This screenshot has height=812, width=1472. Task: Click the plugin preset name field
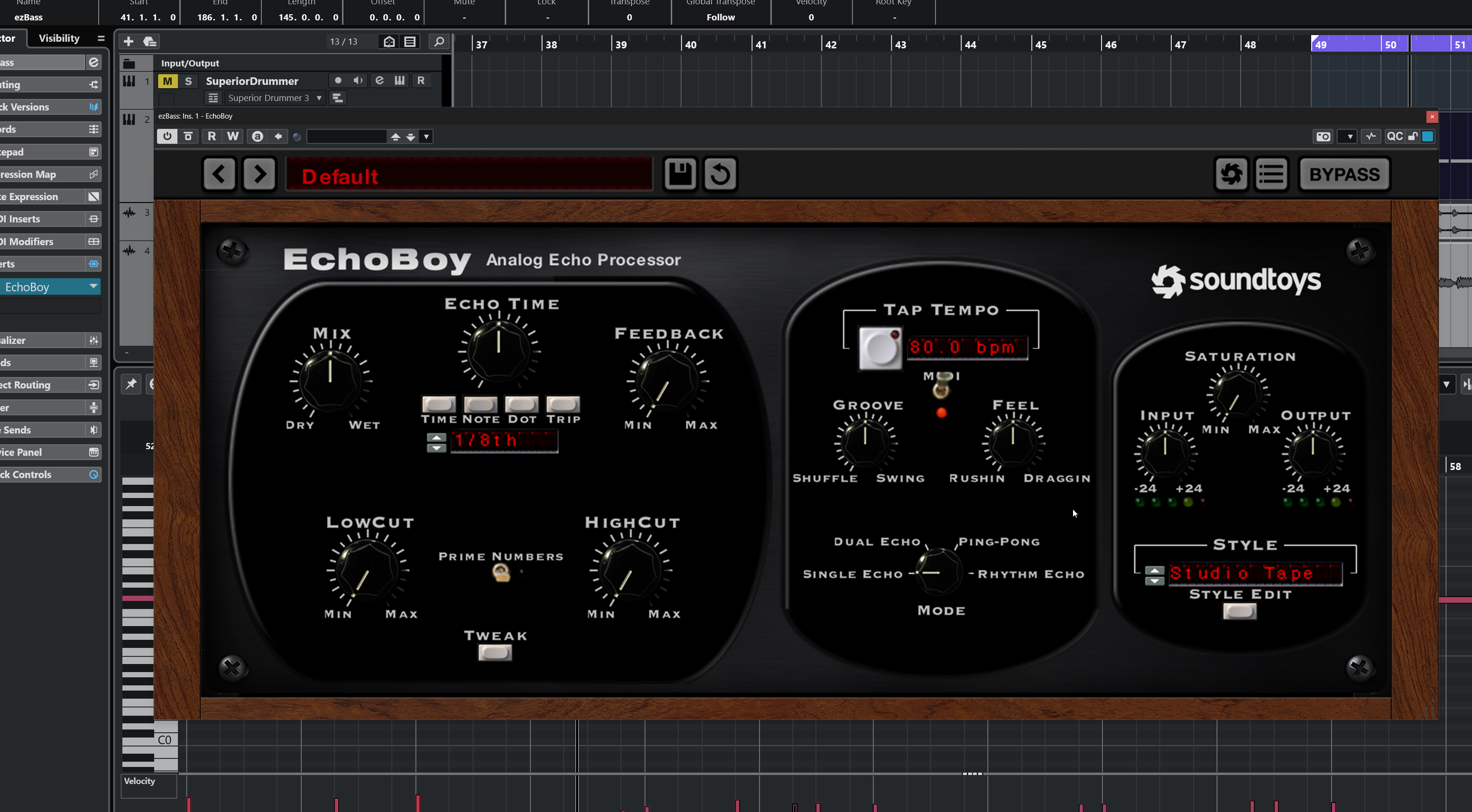coord(346,137)
